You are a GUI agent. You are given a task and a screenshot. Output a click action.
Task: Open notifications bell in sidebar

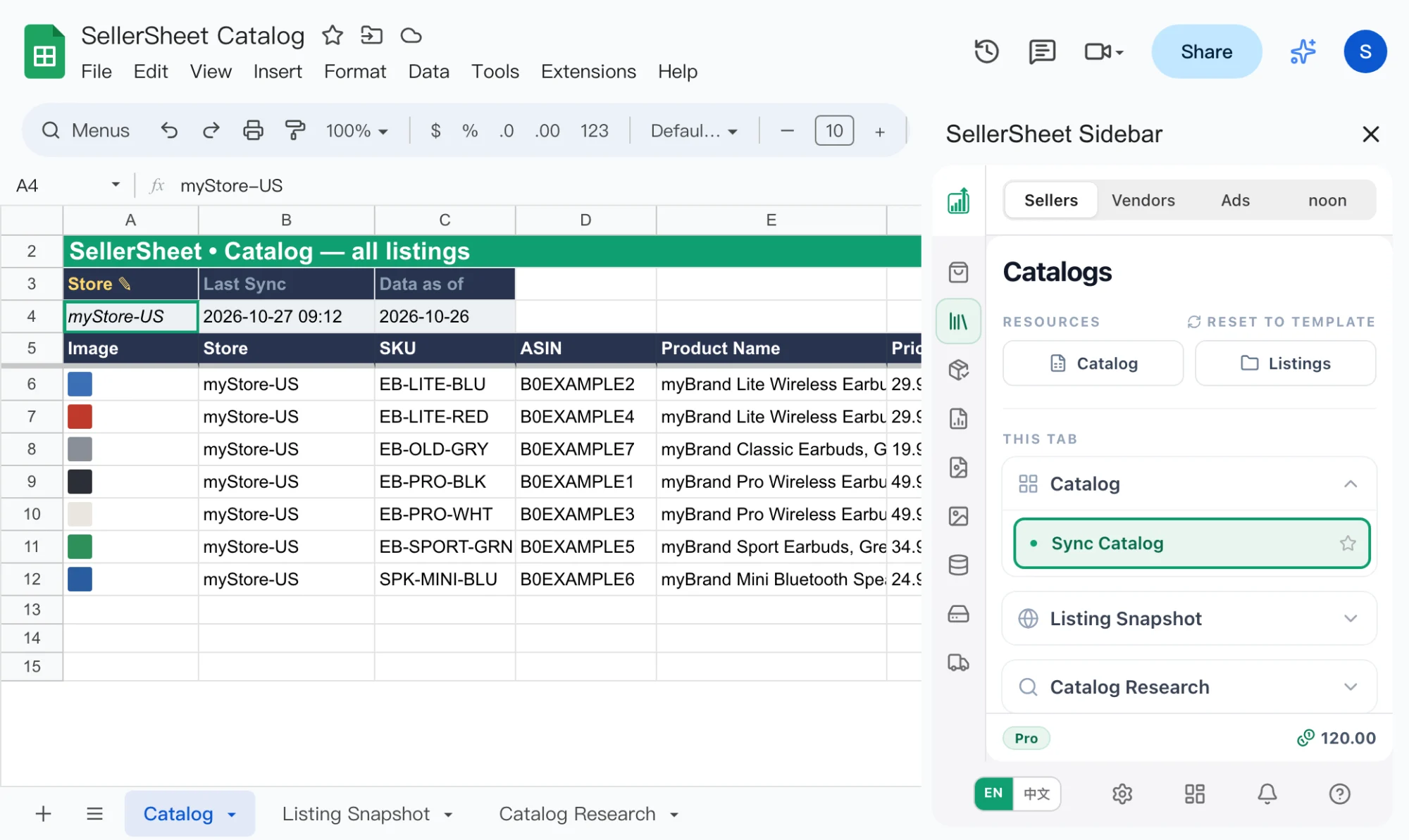point(1267,794)
